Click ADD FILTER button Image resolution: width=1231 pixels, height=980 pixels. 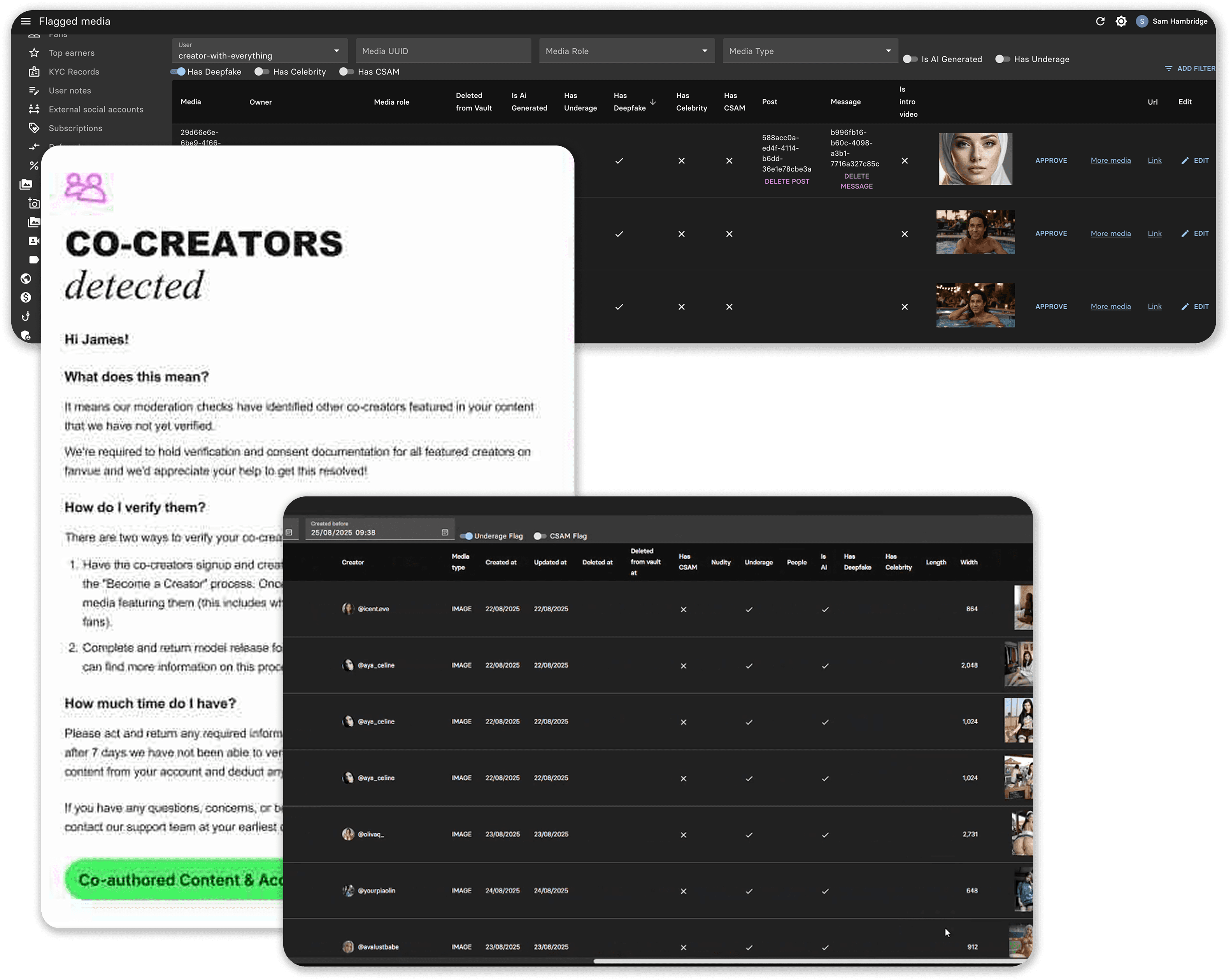click(x=1191, y=68)
